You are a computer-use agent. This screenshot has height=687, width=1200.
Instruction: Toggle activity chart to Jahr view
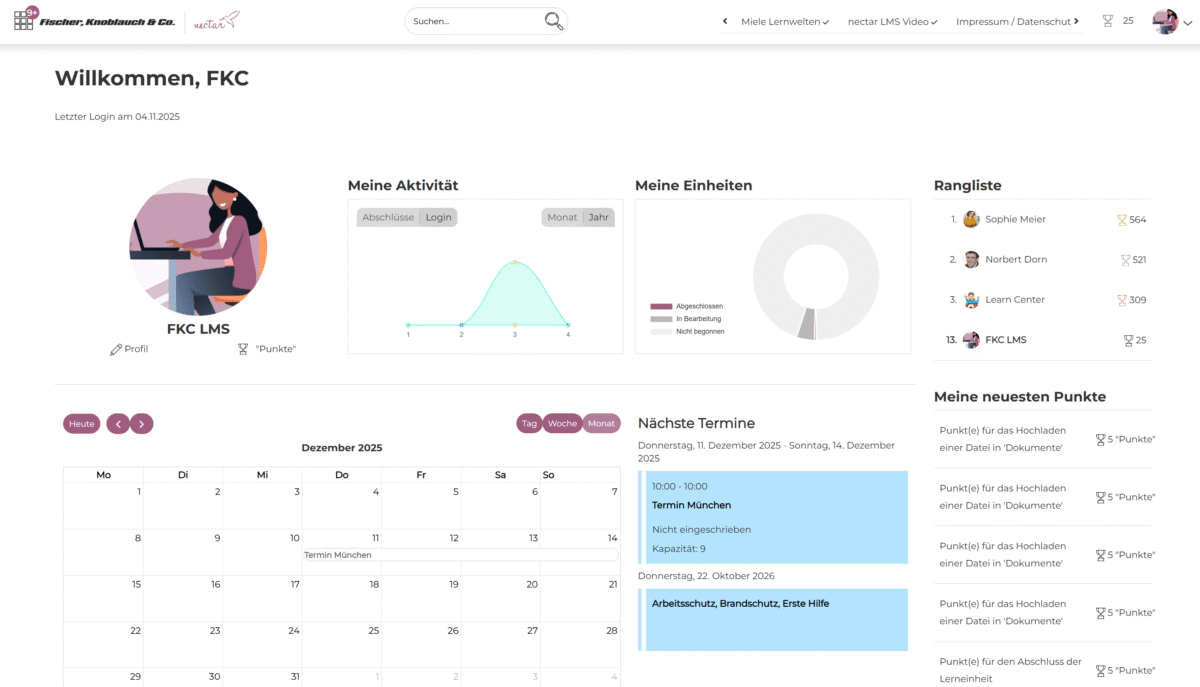pos(598,217)
